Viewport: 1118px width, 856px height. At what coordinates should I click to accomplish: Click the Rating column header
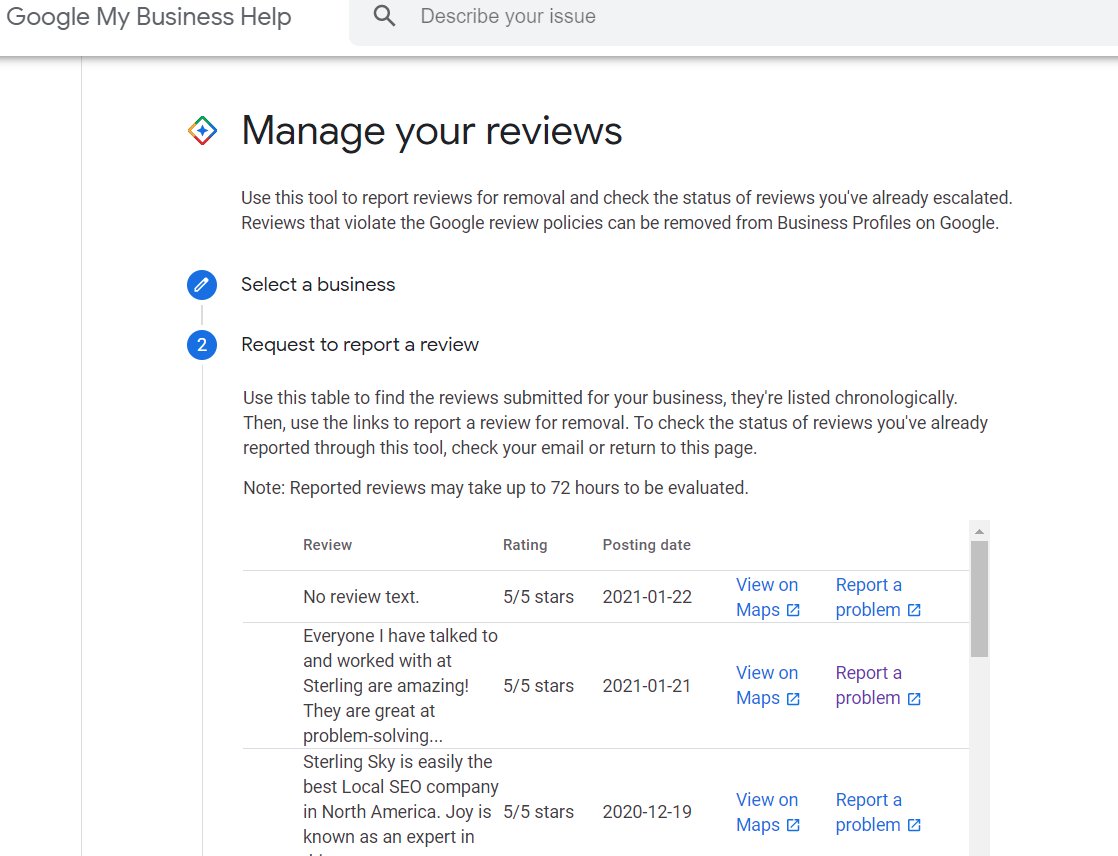coord(525,545)
